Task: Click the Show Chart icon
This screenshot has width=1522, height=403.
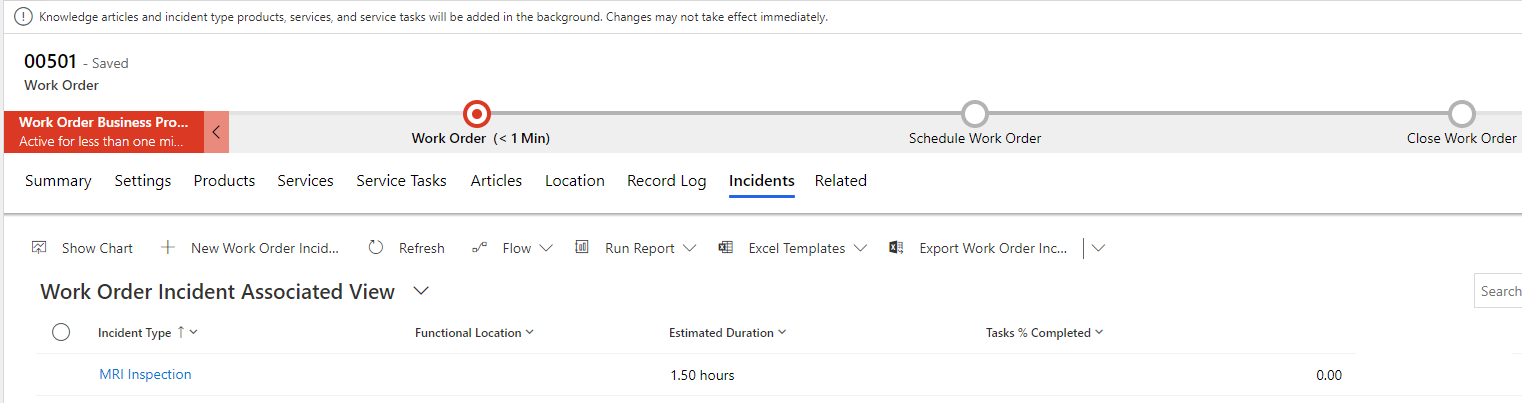Action: 39,248
